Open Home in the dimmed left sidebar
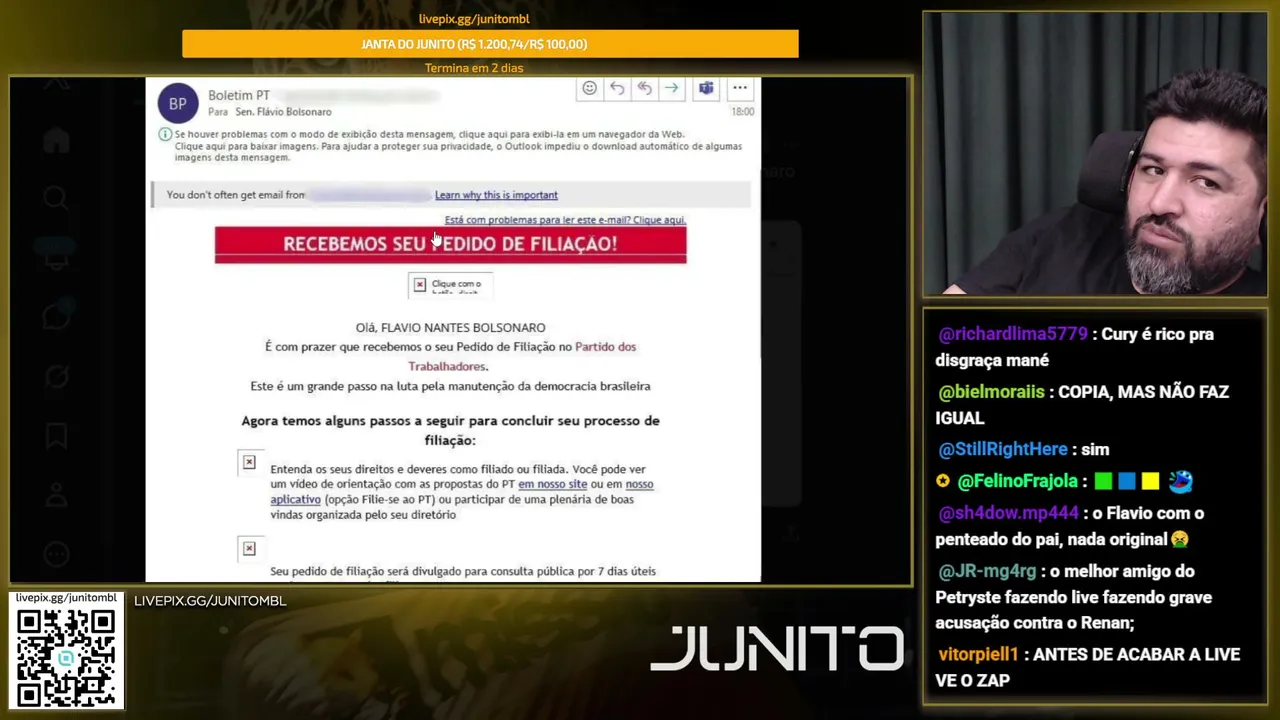The width and height of the screenshot is (1280, 720). click(x=56, y=140)
